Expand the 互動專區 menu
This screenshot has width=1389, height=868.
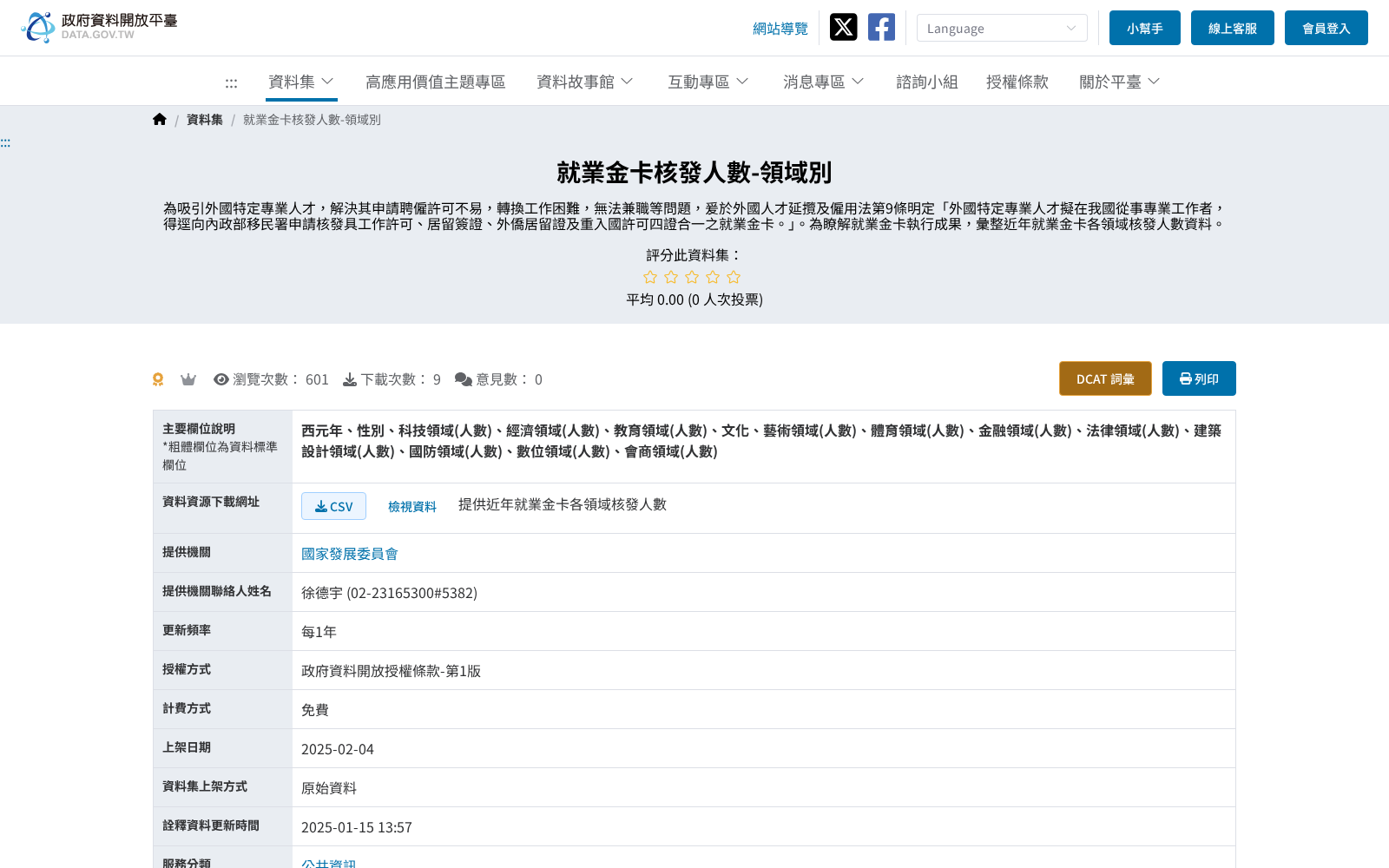[708, 82]
